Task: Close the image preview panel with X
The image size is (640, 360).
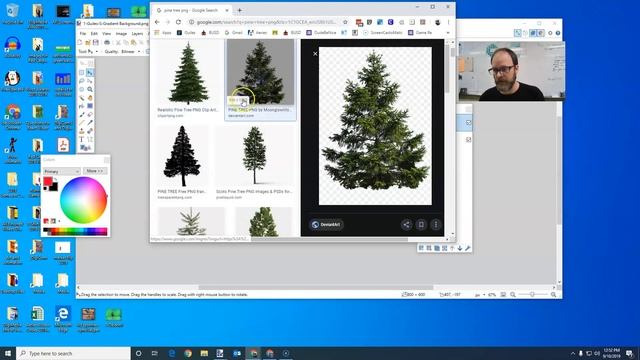Action: tap(315, 53)
